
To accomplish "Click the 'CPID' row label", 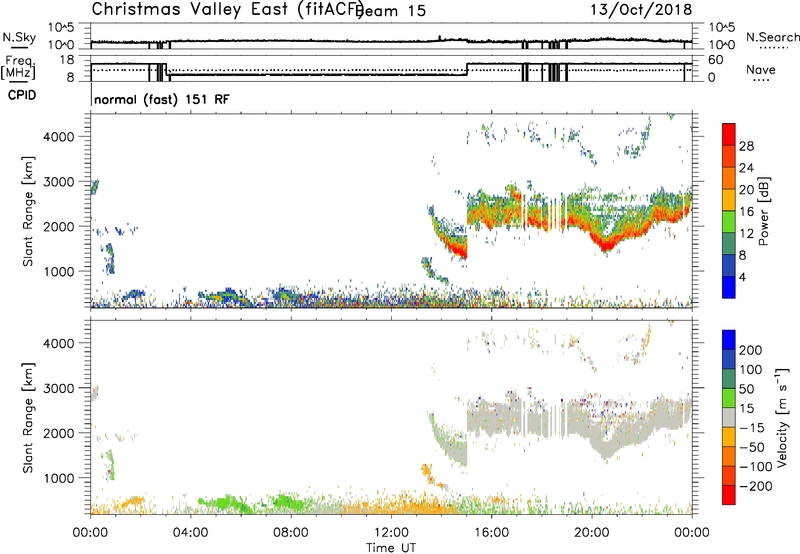I will coord(22,95).
